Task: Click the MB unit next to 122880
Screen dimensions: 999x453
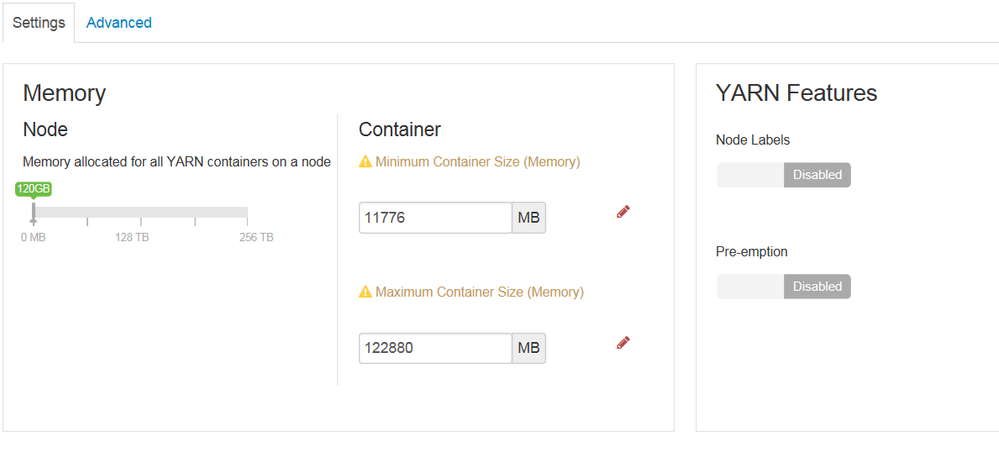Action: tap(529, 348)
